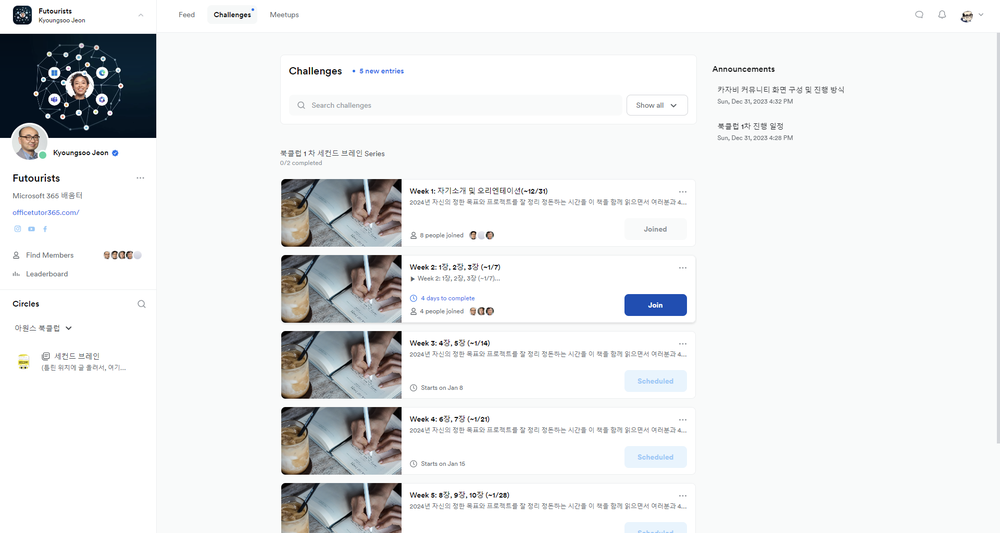Viewport: 1000px width, 533px height.
Task: Open the 세컨드 브레인 circle
Action: point(76,356)
